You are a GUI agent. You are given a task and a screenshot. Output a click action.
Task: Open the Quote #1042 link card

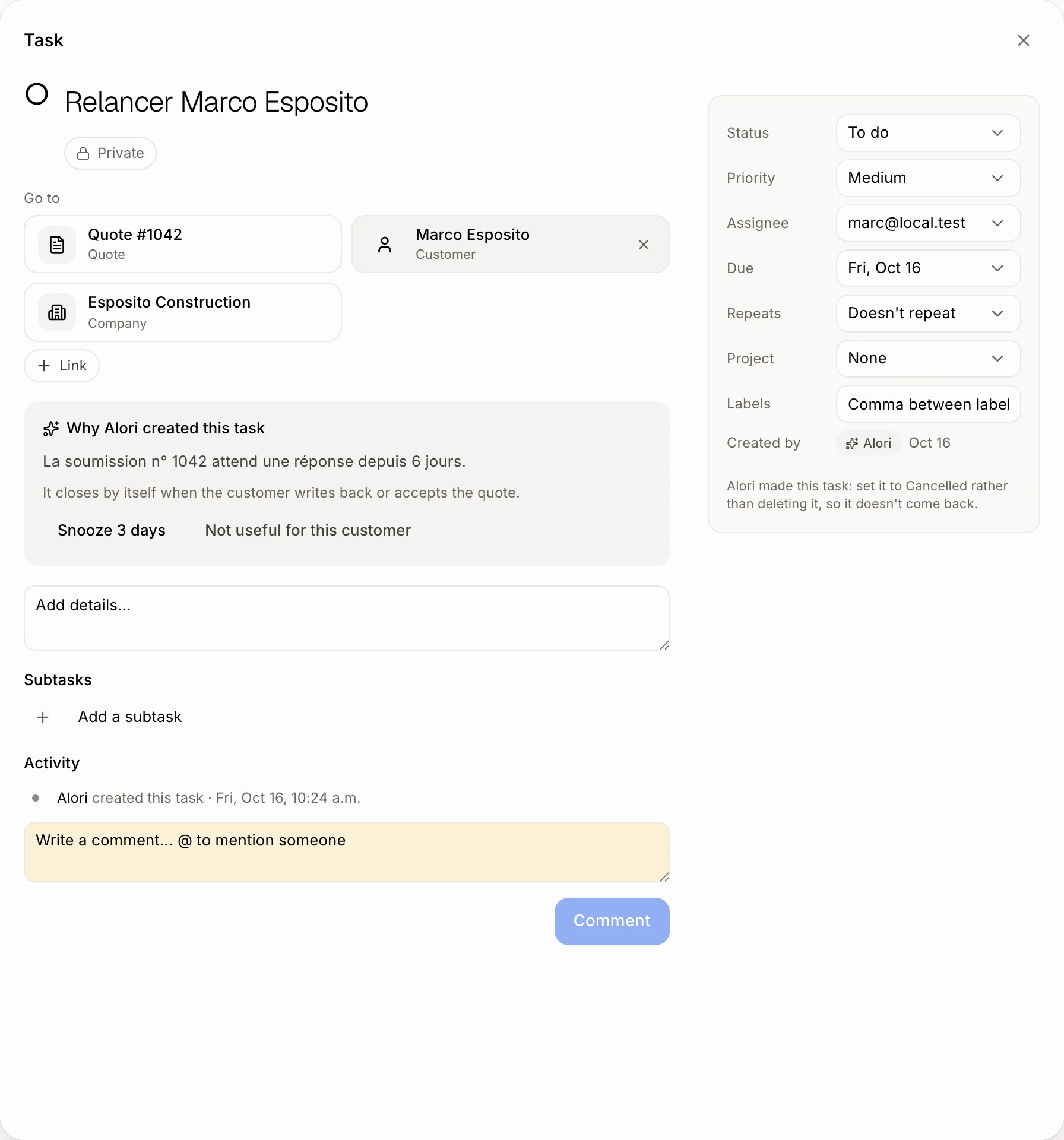pyautogui.click(x=183, y=244)
